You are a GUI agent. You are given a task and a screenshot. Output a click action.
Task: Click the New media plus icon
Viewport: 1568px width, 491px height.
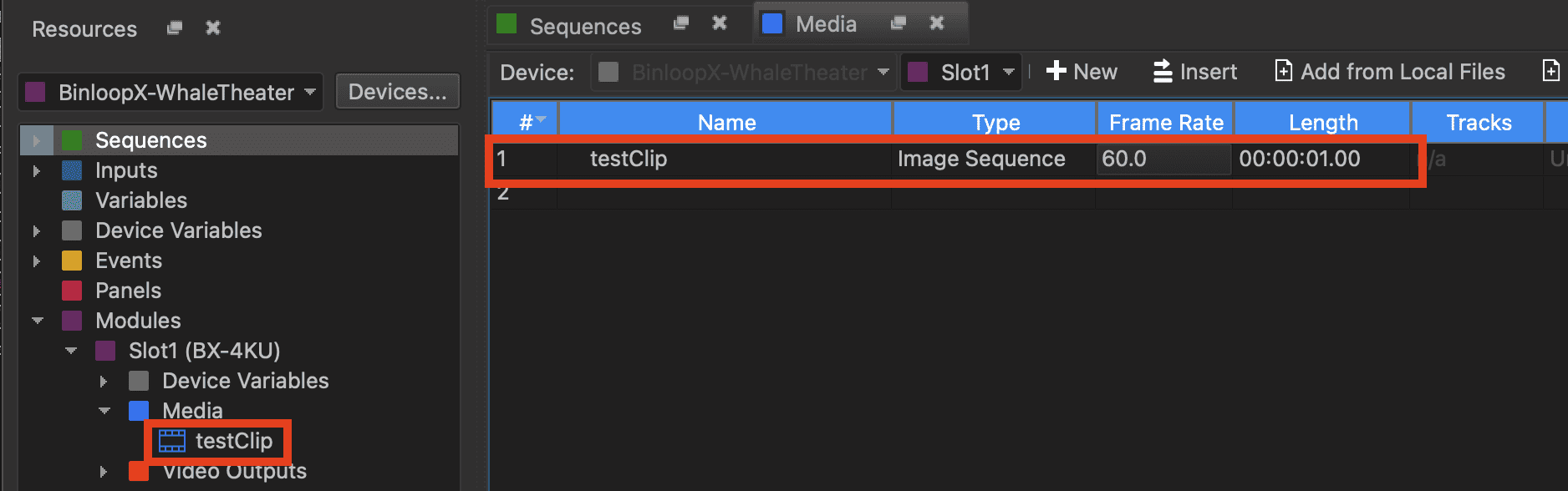point(1056,71)
